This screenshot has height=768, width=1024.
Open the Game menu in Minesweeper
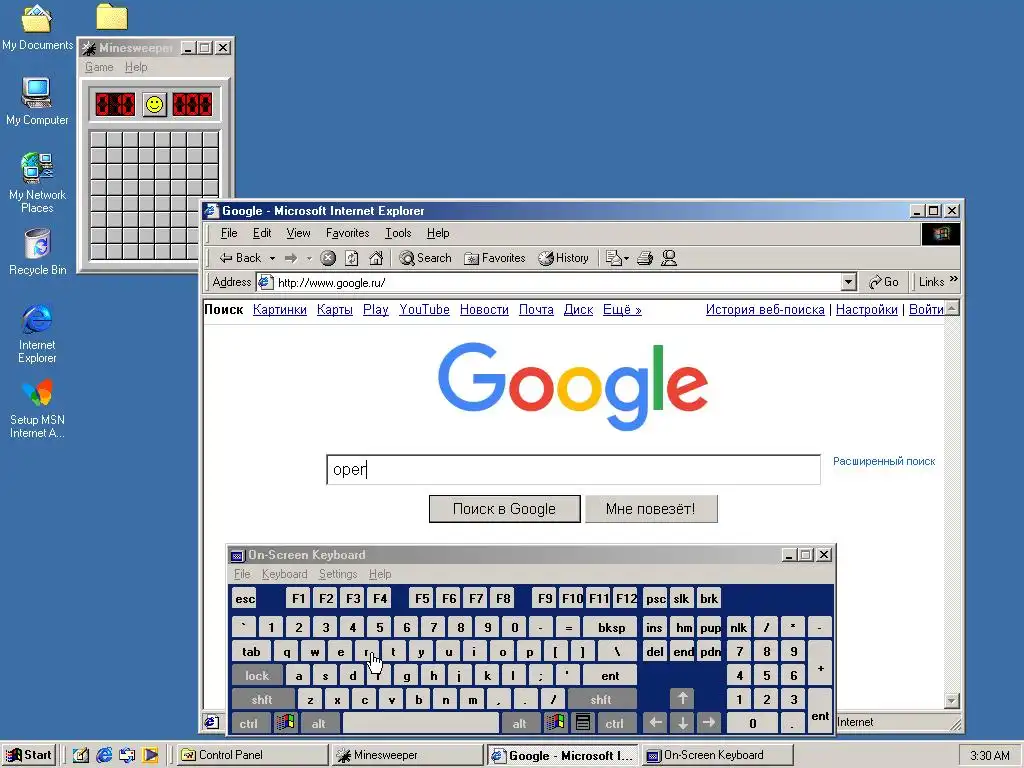click(99, 67)
